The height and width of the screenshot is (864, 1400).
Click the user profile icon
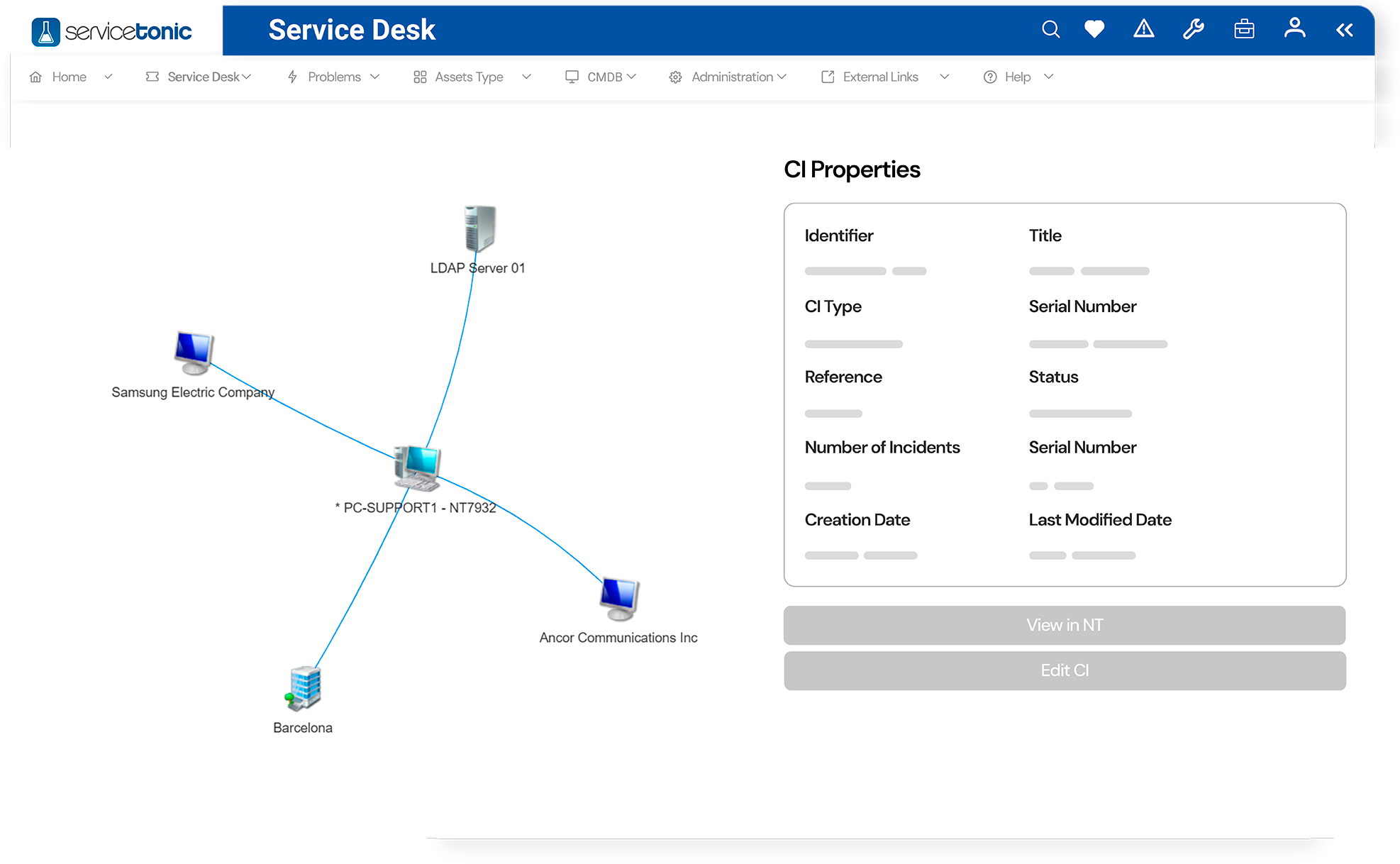tap(1294, 28)
